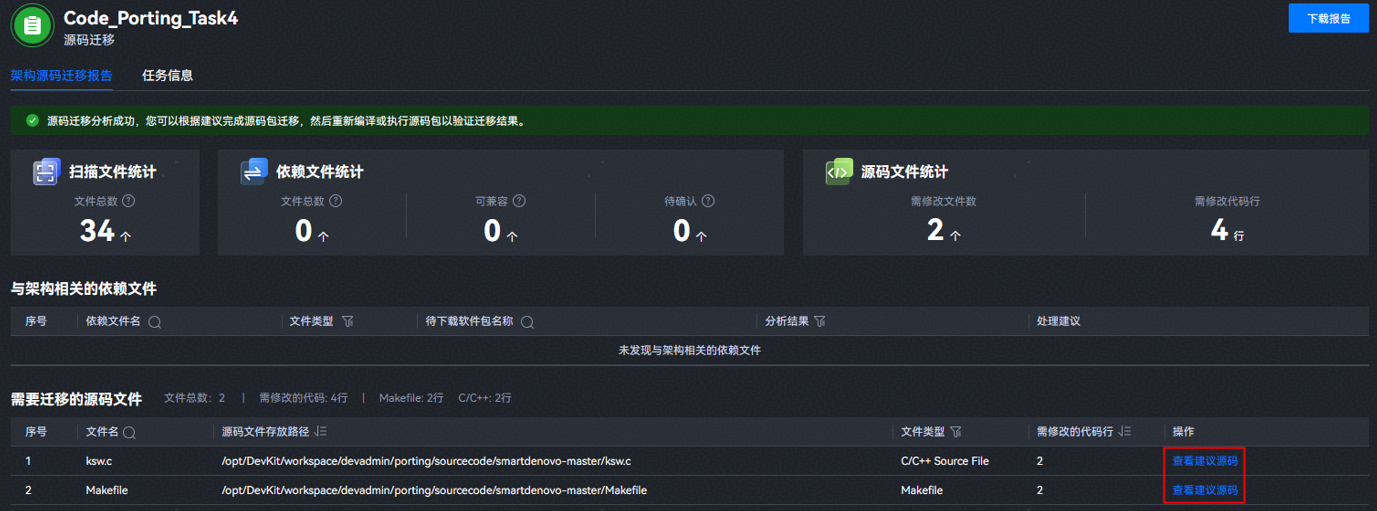Open filter for source file 文件类型 column

tap(956, 432)
